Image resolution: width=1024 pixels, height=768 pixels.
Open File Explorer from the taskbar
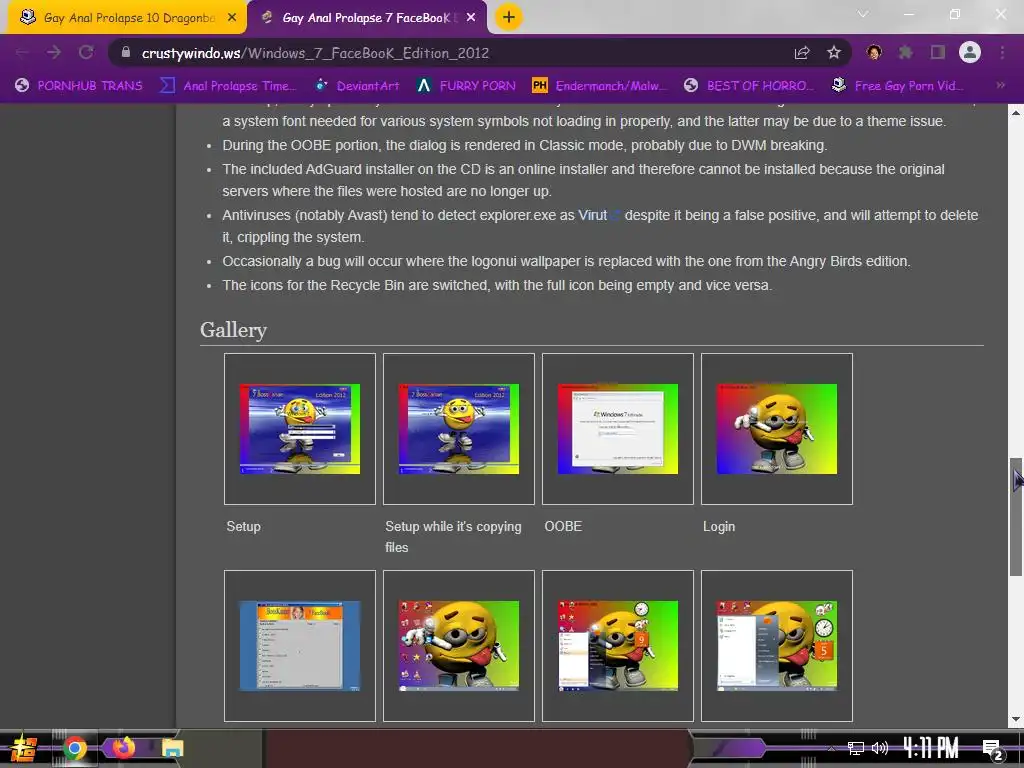pos(172,748)
